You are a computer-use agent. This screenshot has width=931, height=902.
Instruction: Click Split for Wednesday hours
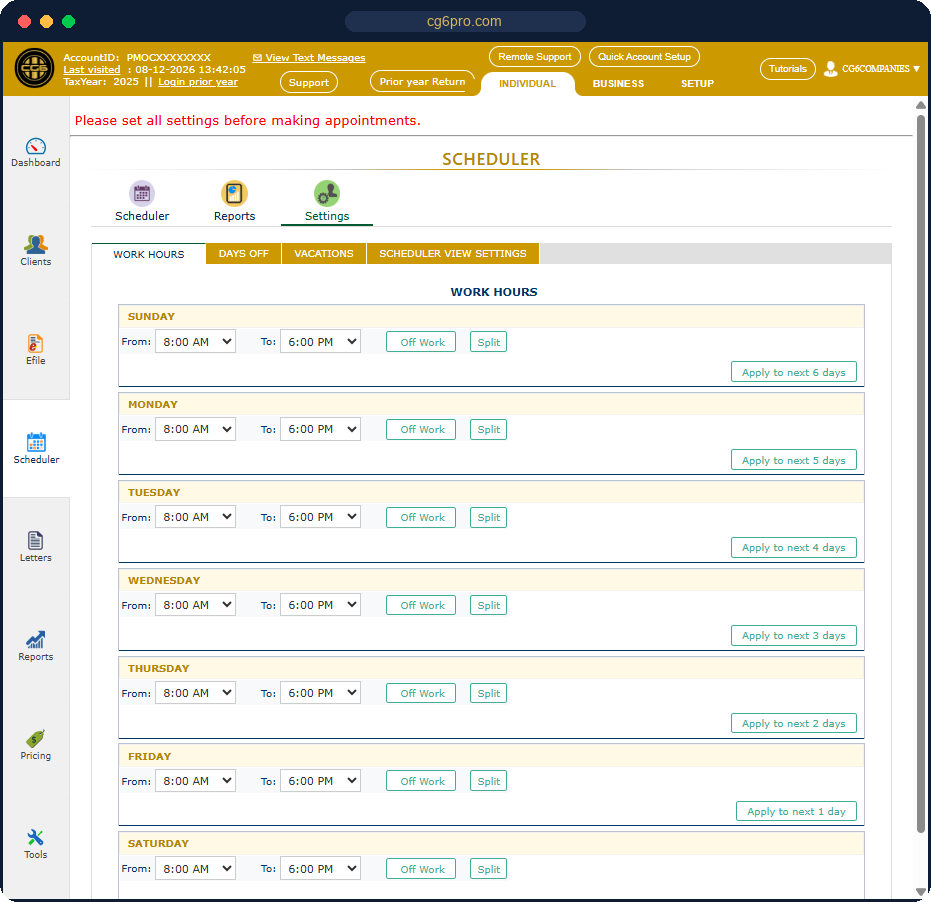tap(489, 605)
